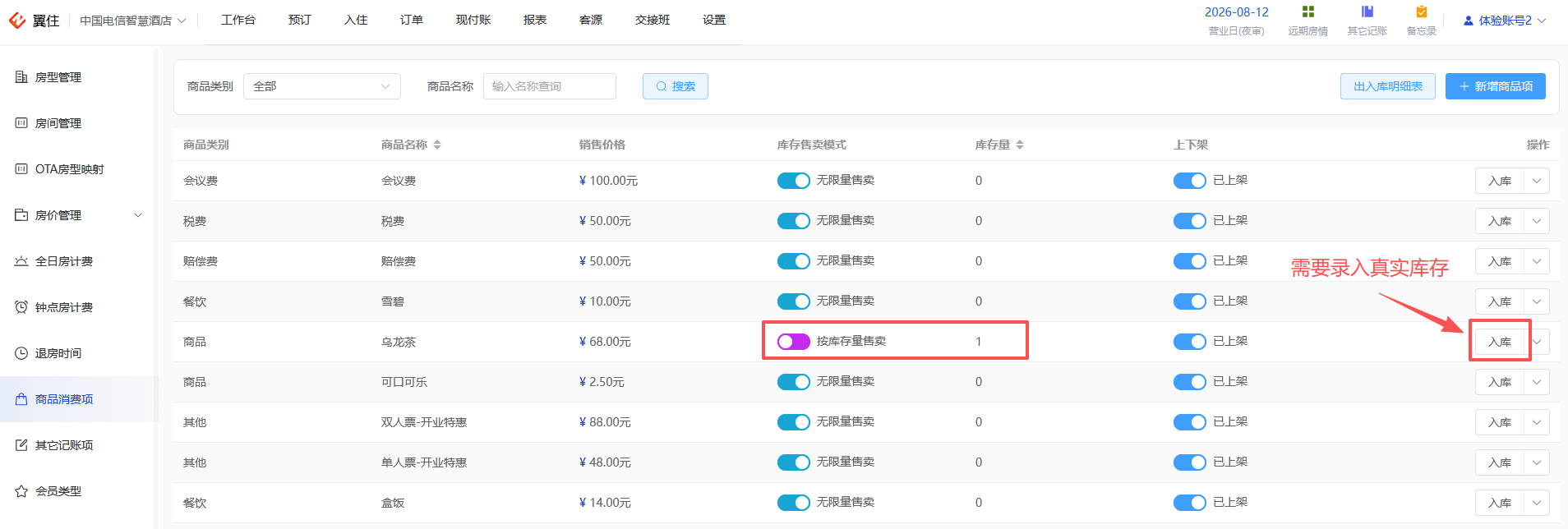Image resolution: width=1568 pixels, height=529 pixels.
Task: Click the 商品消费项 bag icon
Action: tap(21, 399)
